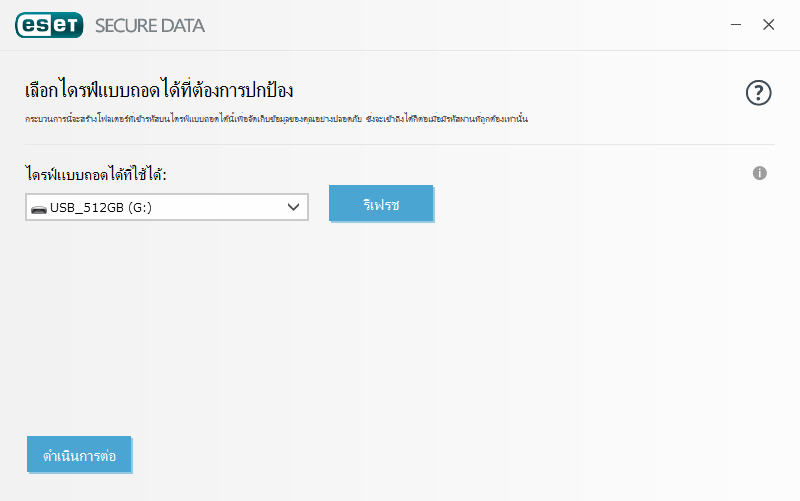
Task: Click the ESET logo
Action: (49, 25)
